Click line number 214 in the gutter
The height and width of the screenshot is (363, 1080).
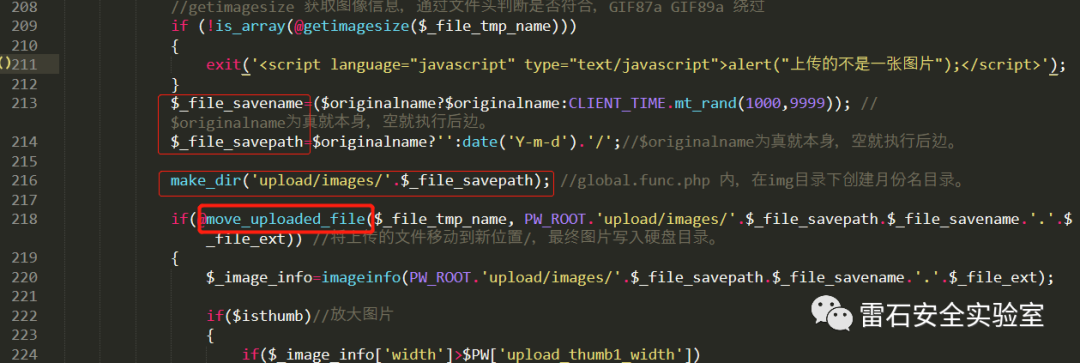click(x=25, y=143)
